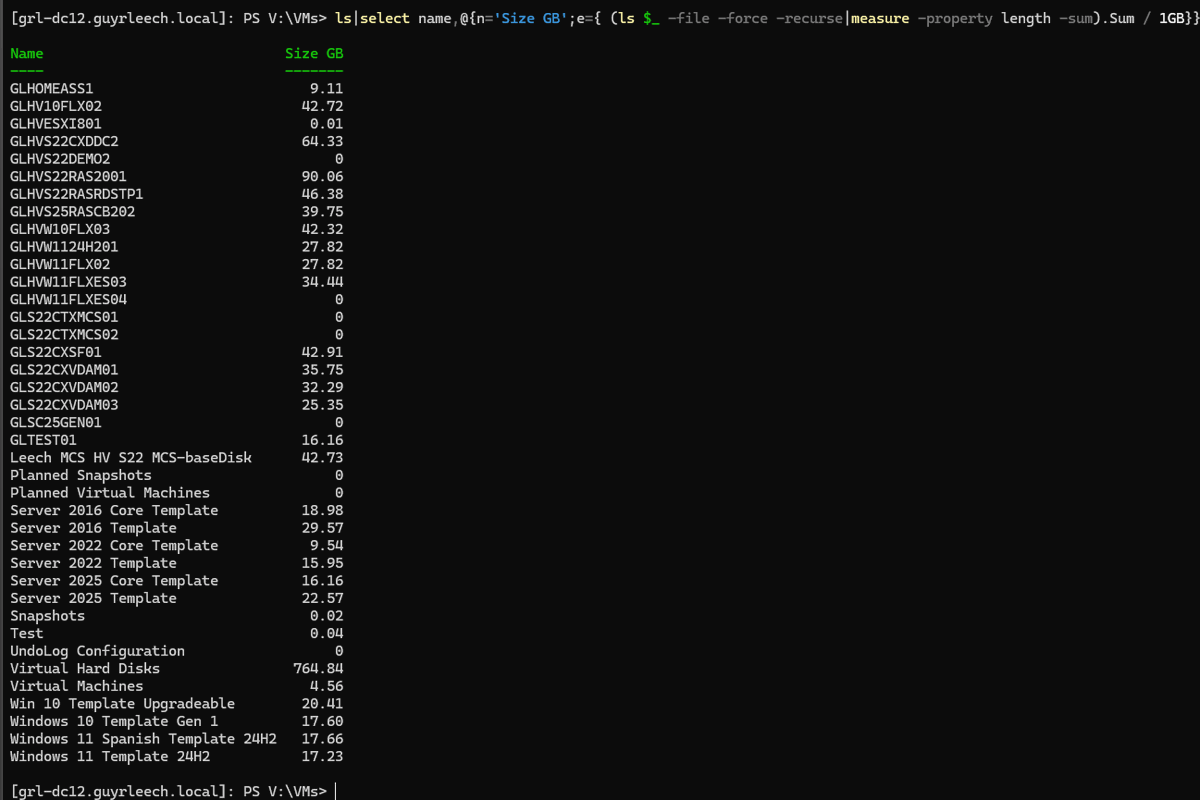The image size is (1200, 800).
Task: Click the 20.41 size value
Action: point(322,704)
